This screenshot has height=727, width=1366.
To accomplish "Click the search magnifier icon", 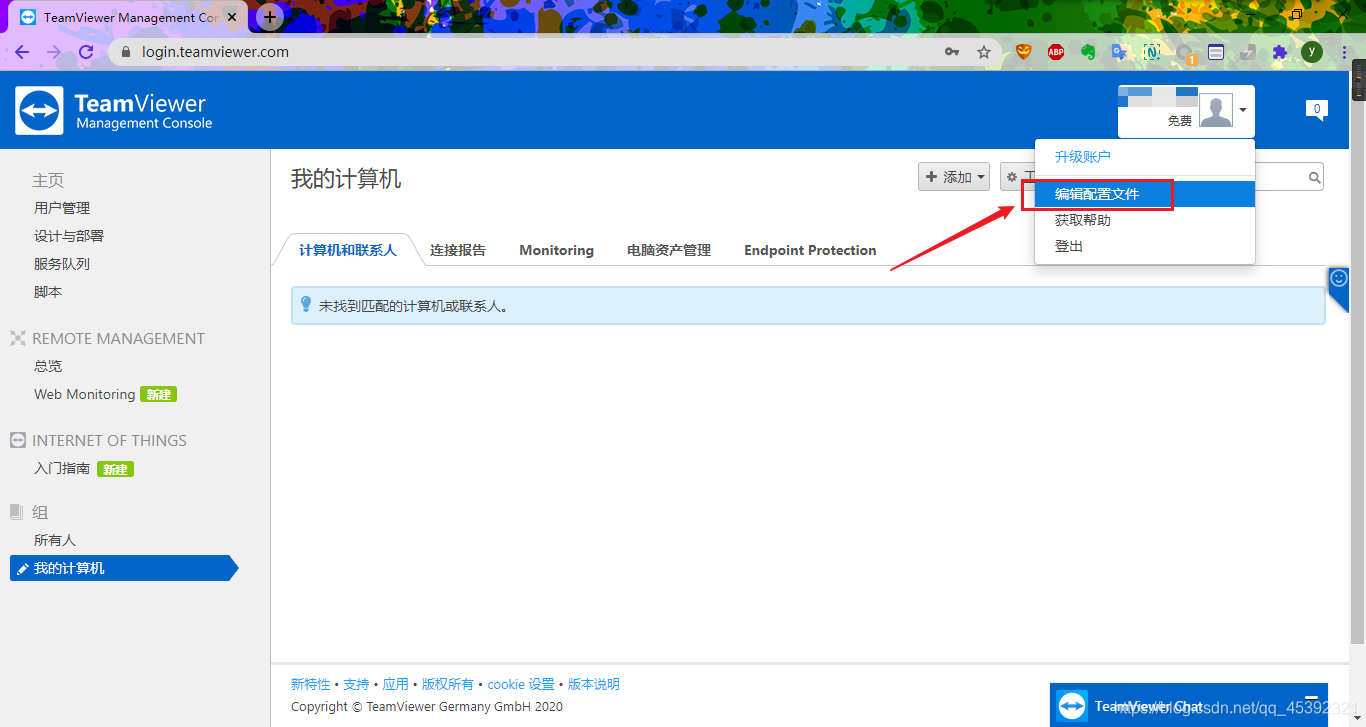I will coord(1314,178).
